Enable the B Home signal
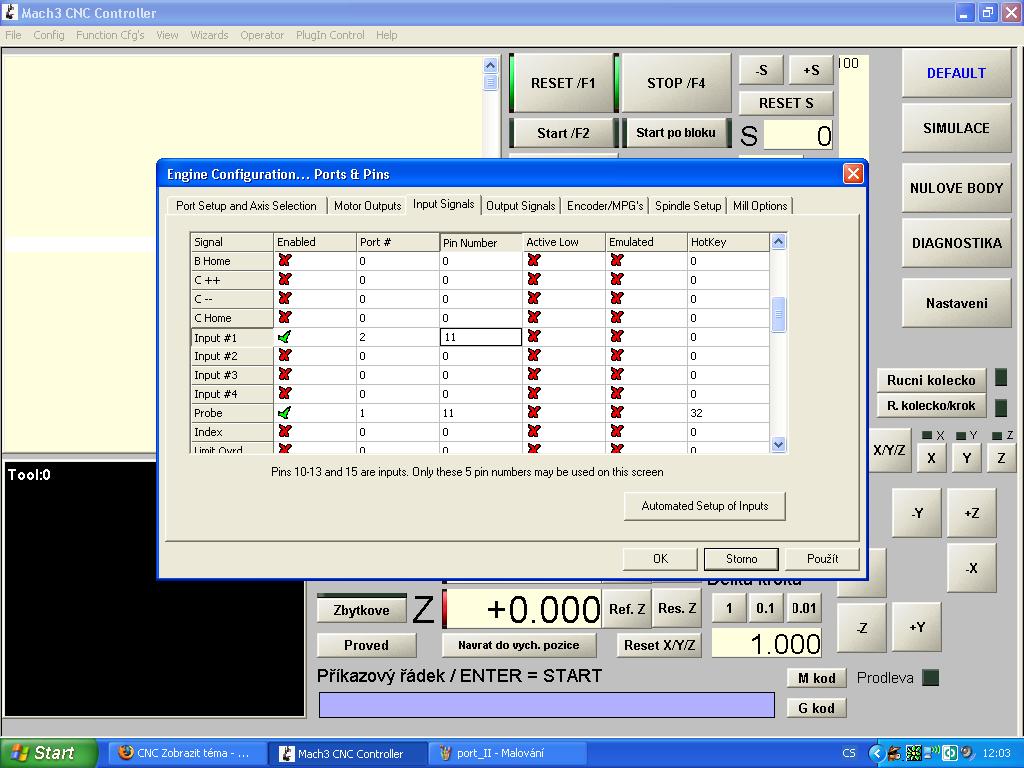This screenshot has height=768, width=1024. coord(285,261)
